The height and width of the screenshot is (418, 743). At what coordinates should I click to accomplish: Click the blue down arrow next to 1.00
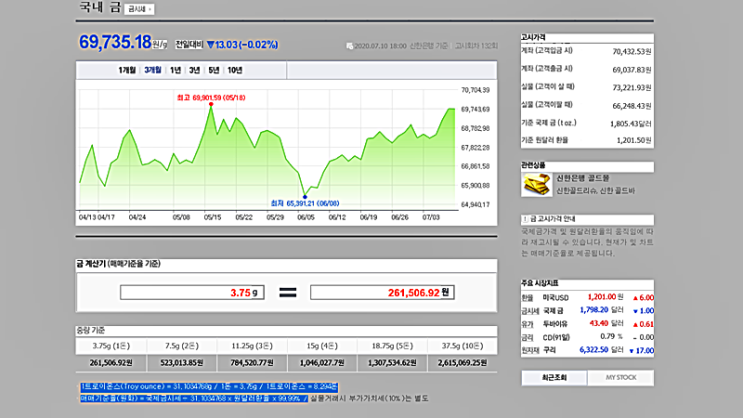[635, 311]
